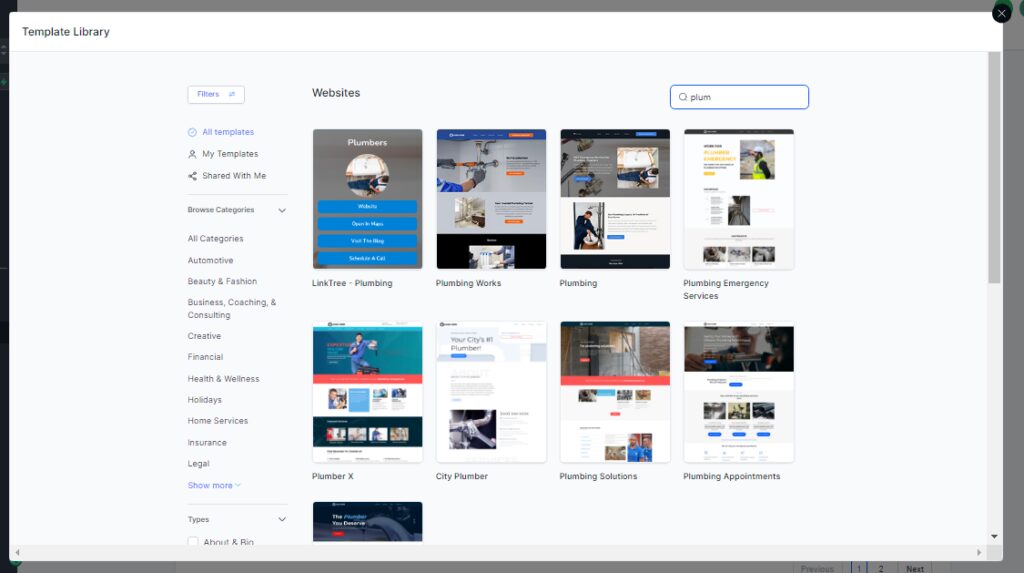Choose the Beauty & Fashion category

point(222,282)
